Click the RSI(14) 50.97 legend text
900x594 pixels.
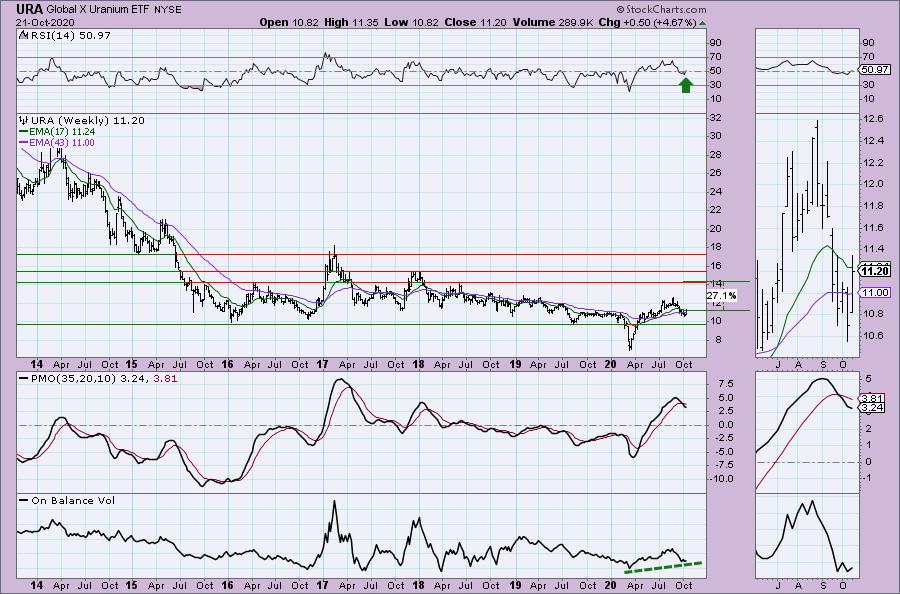(x=69, y=36)
